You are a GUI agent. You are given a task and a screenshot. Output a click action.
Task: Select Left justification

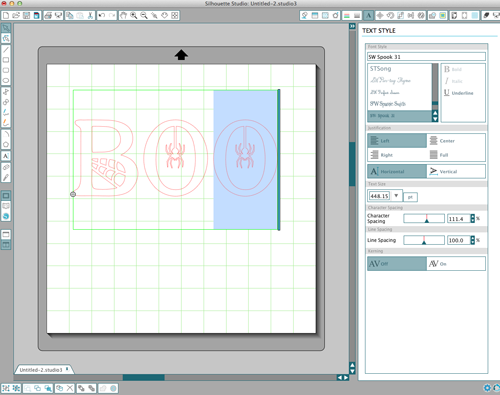coord(397,141)
